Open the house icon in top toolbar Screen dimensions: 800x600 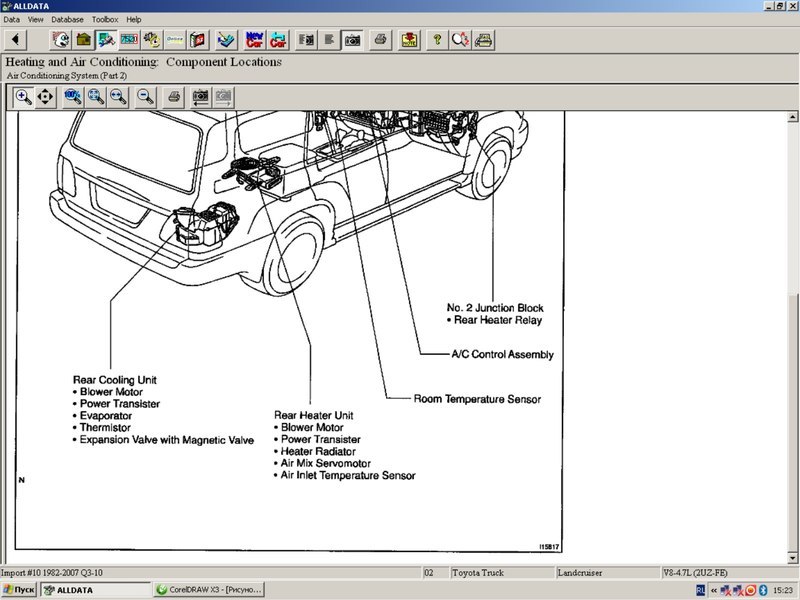point(83,39)
